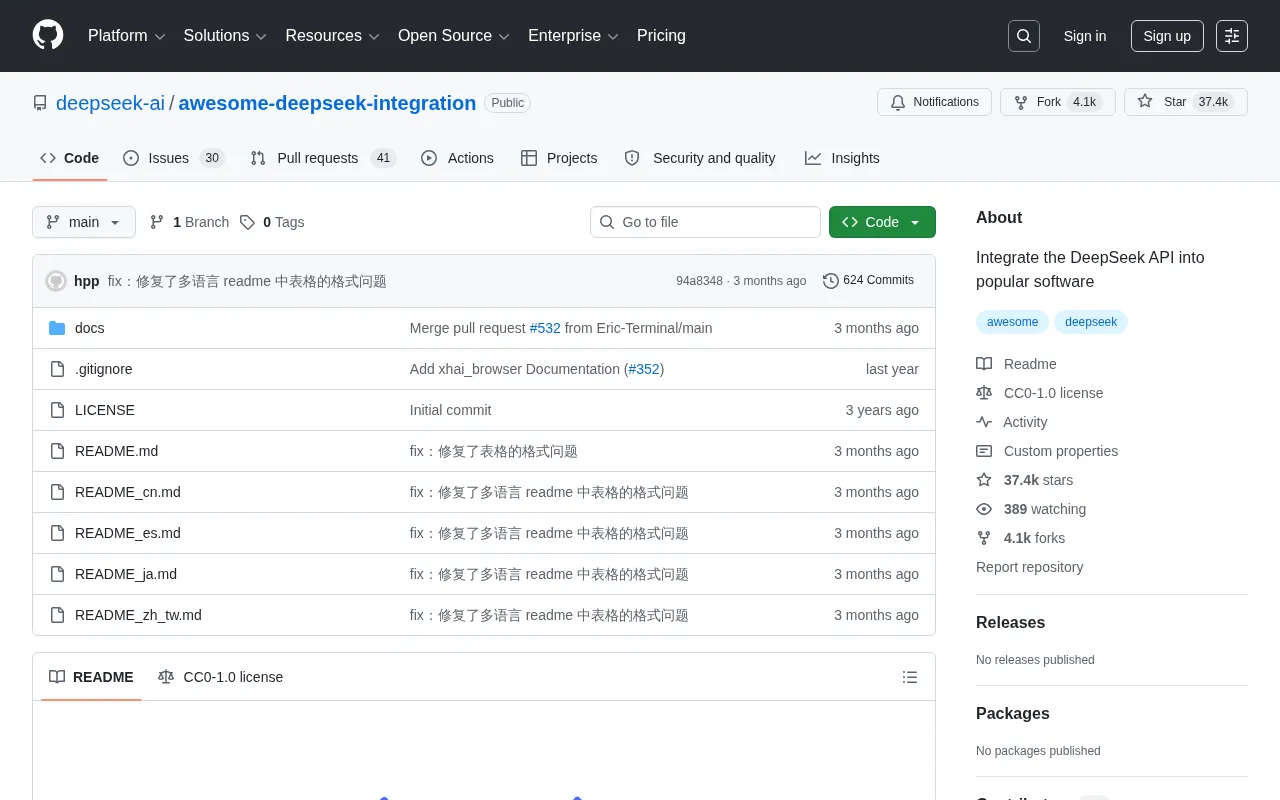This screenshot has width=1280, height=800.
Task: Open the main branch selector dropdown
Action: (x=84, y=222)
